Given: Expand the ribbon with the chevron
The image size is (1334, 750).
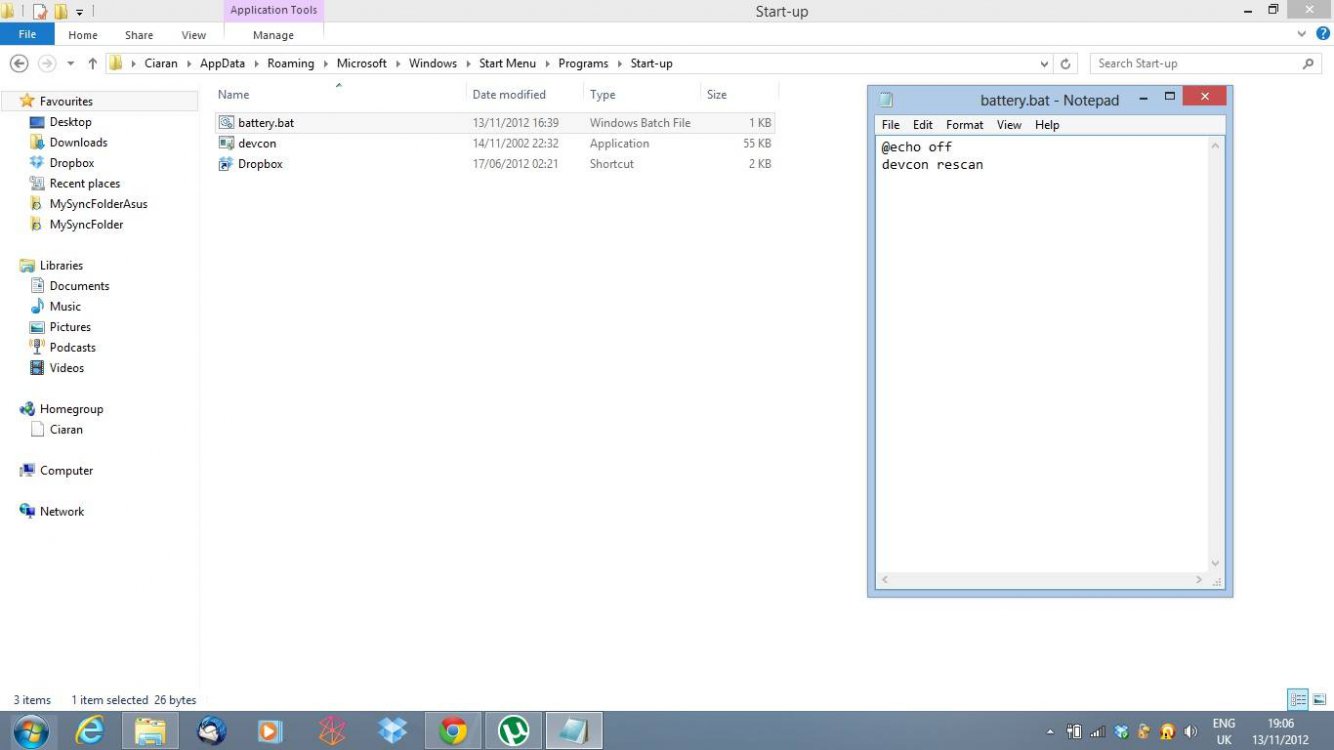Looking at the screenshot, I should [x=1302, y=34].
